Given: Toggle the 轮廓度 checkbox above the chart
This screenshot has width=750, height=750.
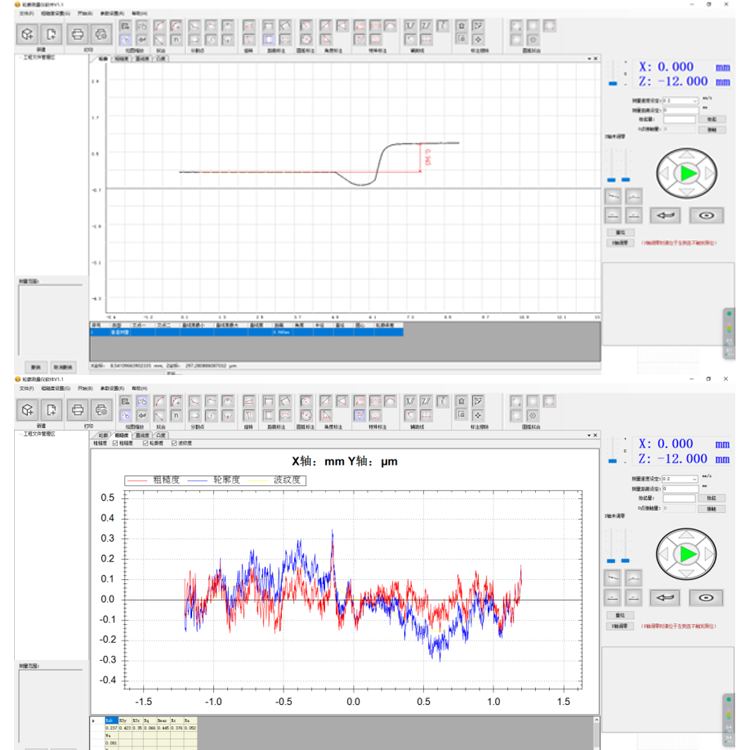Looking at the screenshot, I should coord(145,443).
